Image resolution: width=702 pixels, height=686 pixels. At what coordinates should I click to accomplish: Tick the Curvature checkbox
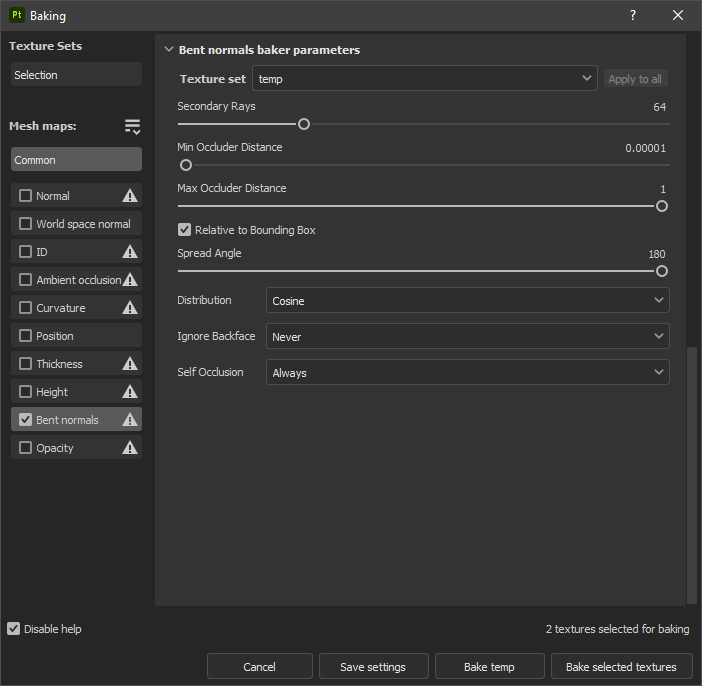tap(26, 308)
